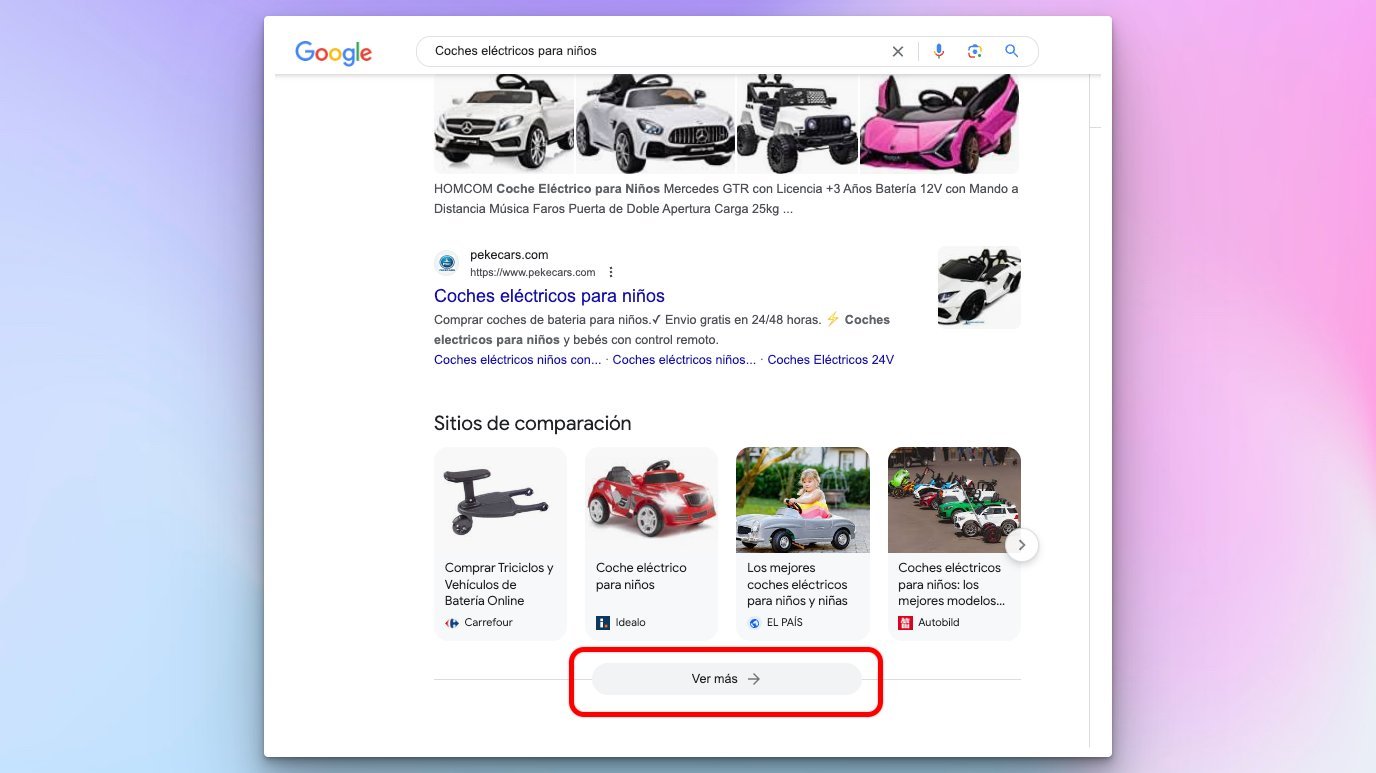Screen dimensions: 1376x773
Task: Click the pink Lamborghini toy car image
Action: click(939, 123)
